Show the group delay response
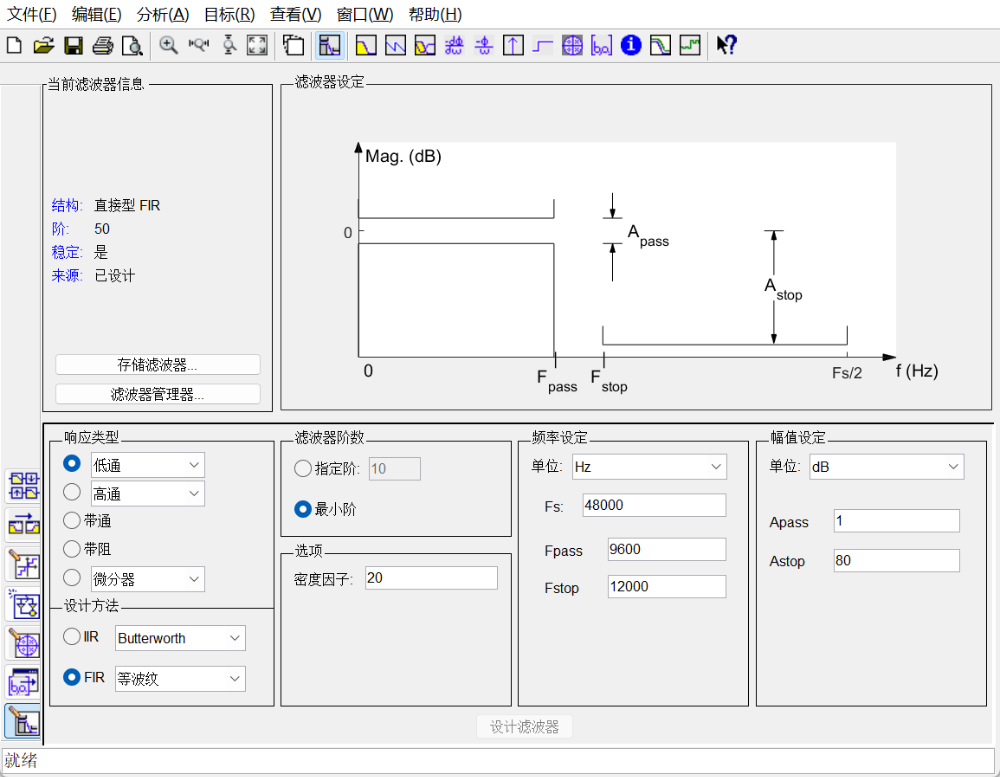Screen dimensions: 1000x777 coord(453,45)
